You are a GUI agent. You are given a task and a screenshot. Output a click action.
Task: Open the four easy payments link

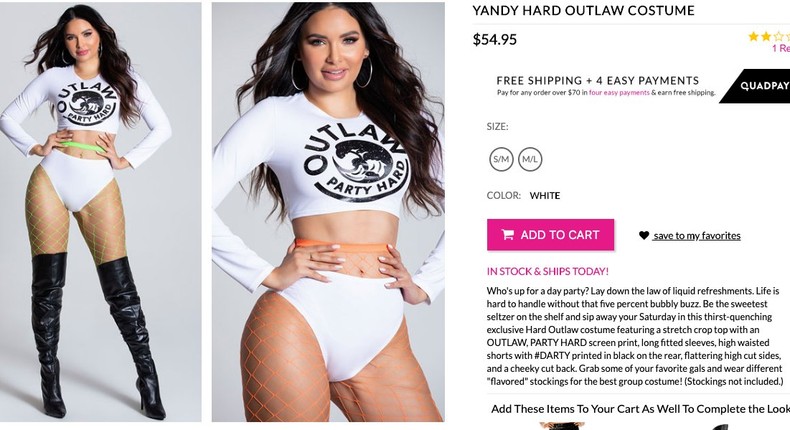[619, 93]
